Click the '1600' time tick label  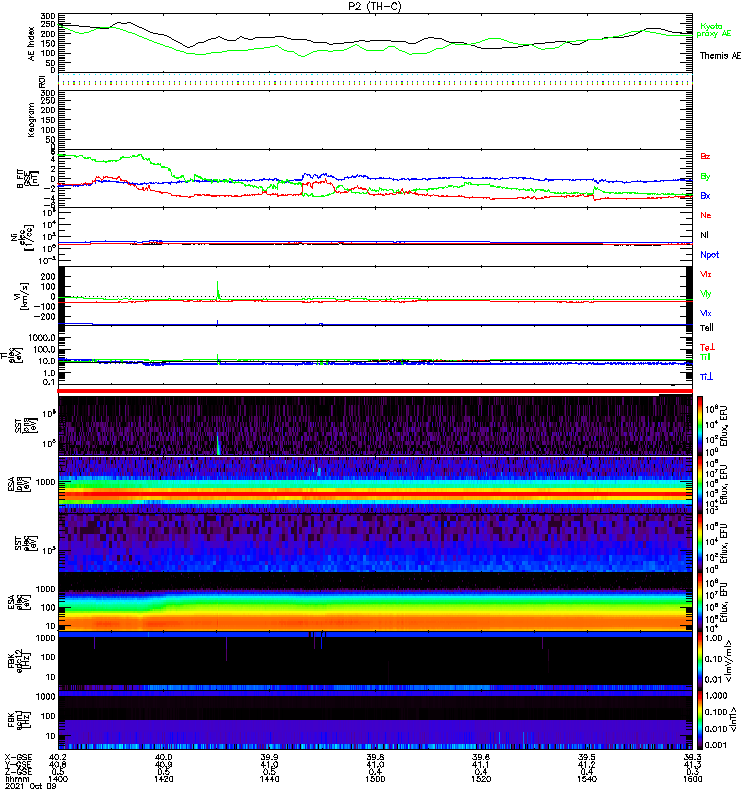(692, 779)
